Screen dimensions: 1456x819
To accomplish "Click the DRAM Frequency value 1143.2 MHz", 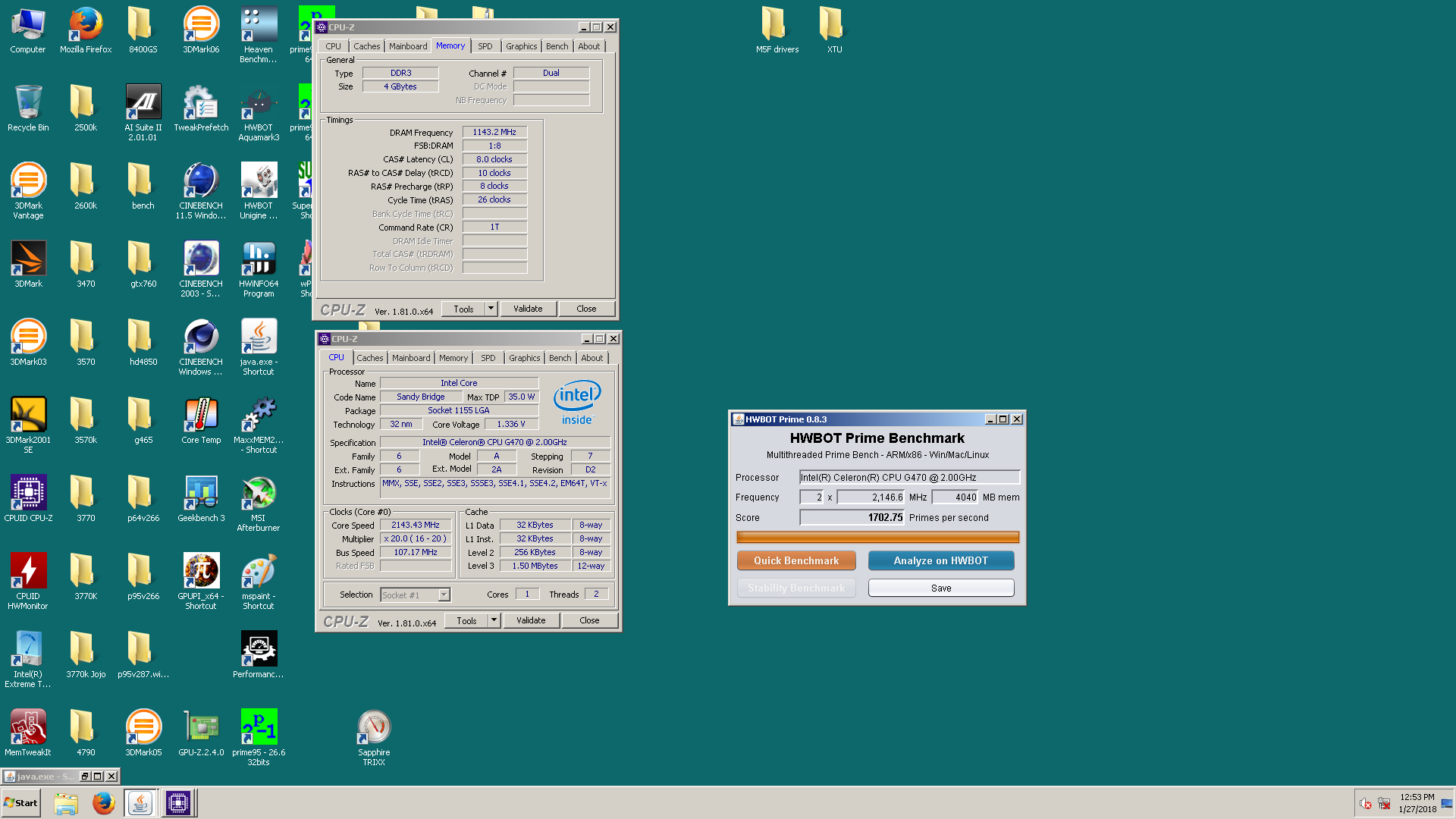I will click(494, 132).
